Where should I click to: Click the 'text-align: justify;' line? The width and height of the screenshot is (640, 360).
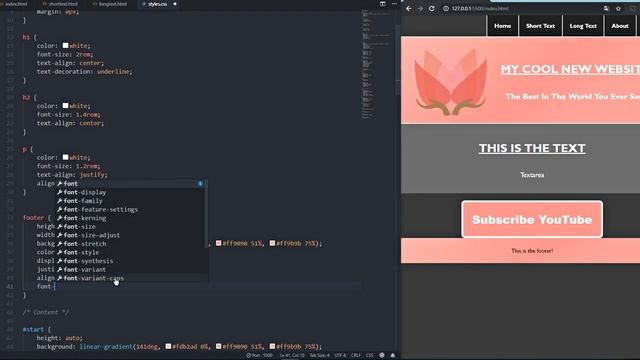pyautogui.click(x=72, y=175)
